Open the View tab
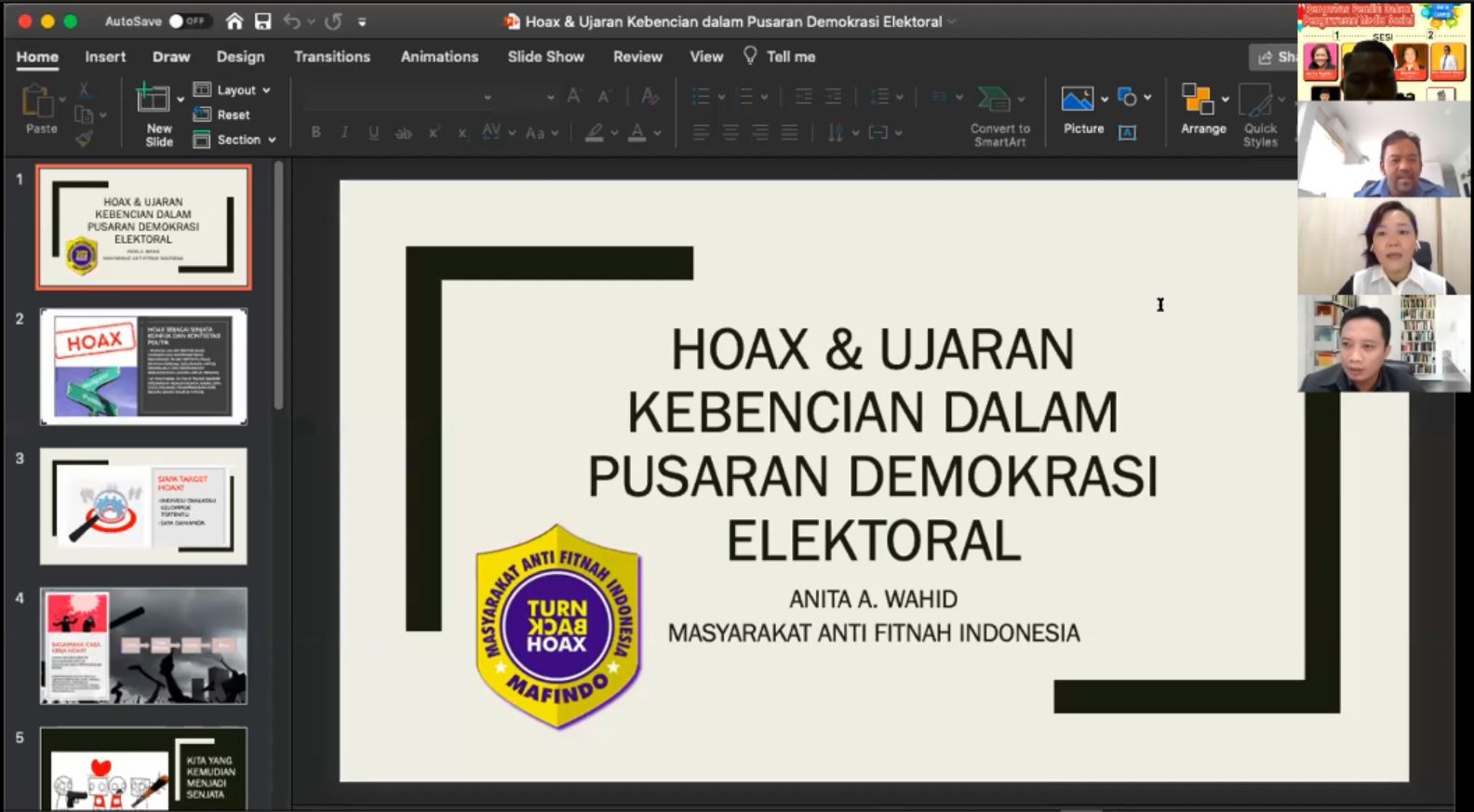The height and width of the screenshot is (812, 1474). tap(706, 57)
